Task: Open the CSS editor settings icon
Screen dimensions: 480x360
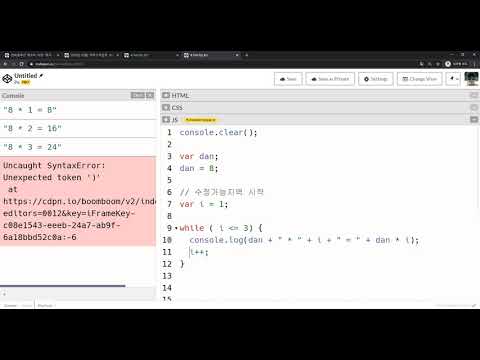Action: click(x=166, y=107)
